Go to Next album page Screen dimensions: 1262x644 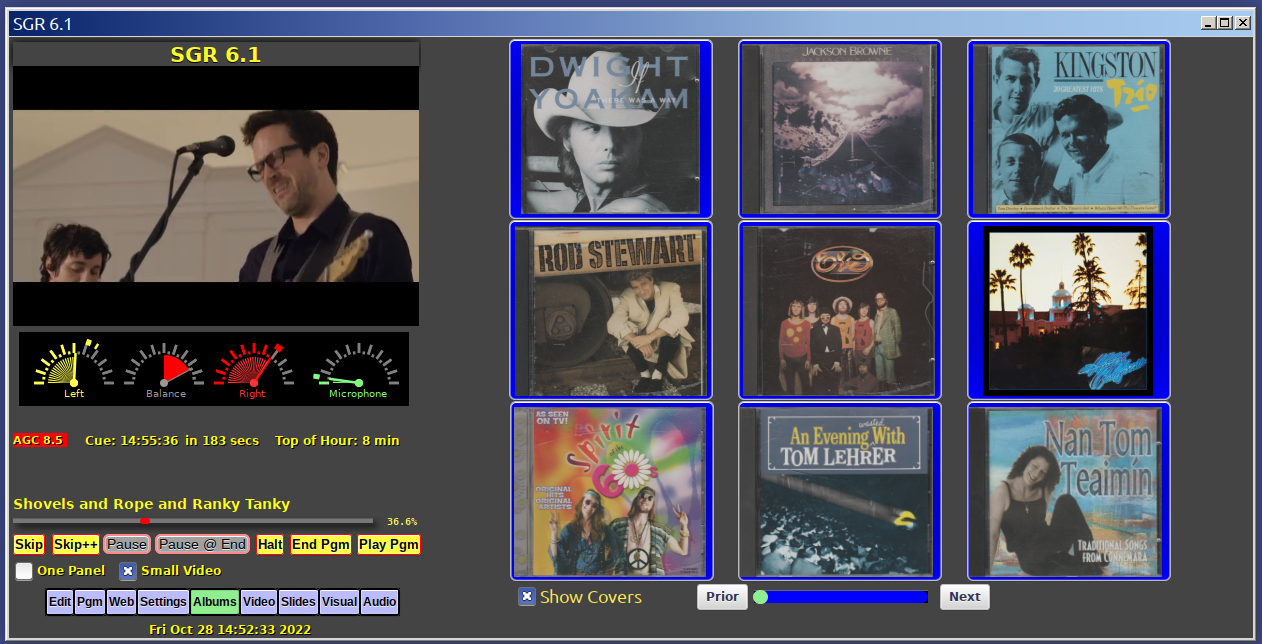click(965, 597)
